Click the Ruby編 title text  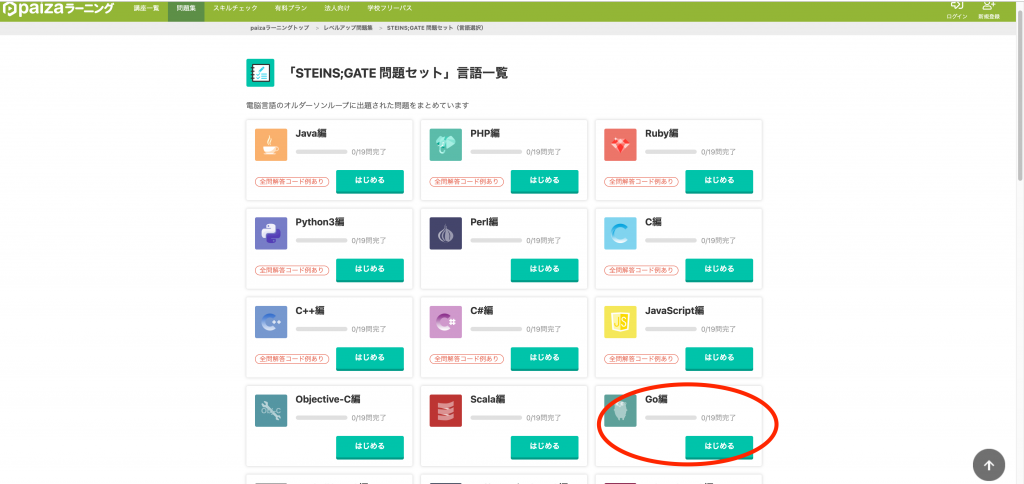662,133
